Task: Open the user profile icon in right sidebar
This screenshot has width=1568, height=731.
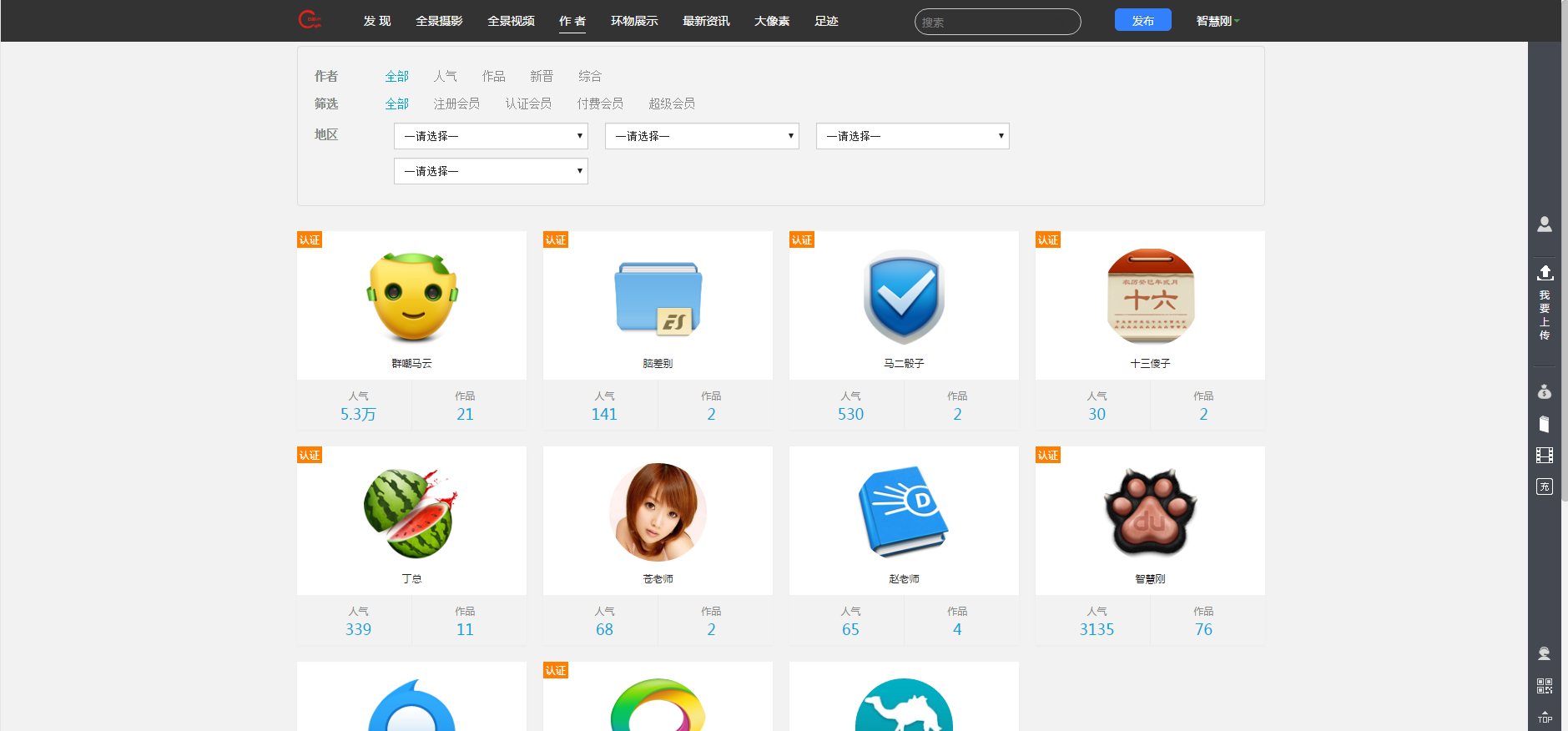Action: [1544, 224]
